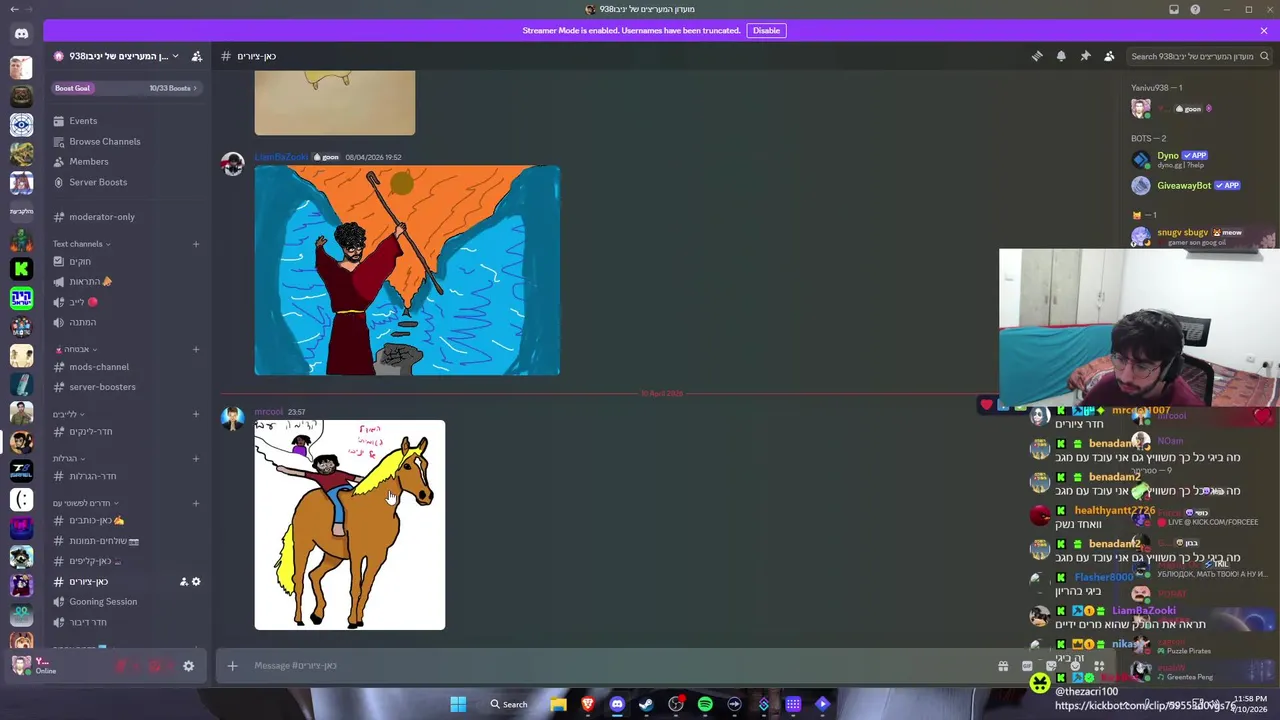Open the Inbox icon in title bar

point(1174,9)
